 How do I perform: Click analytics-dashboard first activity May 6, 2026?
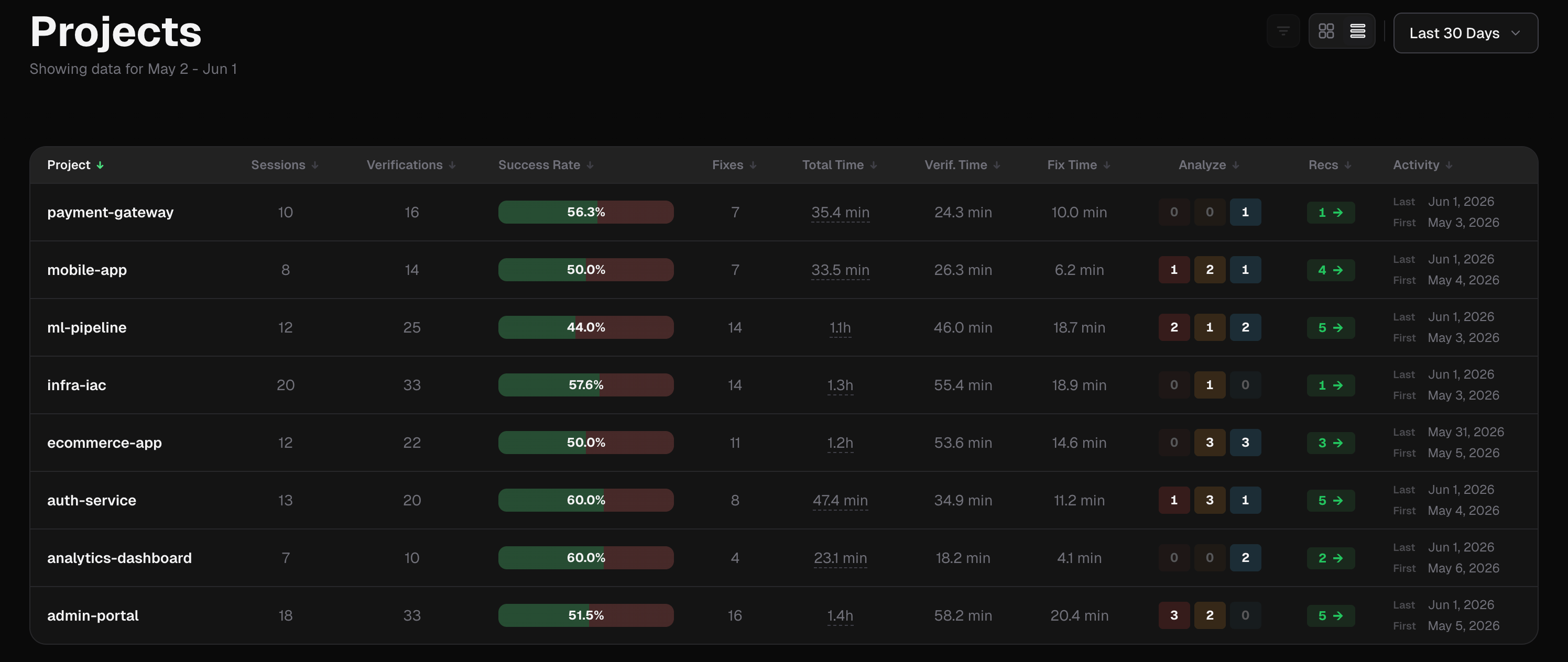tap(1463, 568)
